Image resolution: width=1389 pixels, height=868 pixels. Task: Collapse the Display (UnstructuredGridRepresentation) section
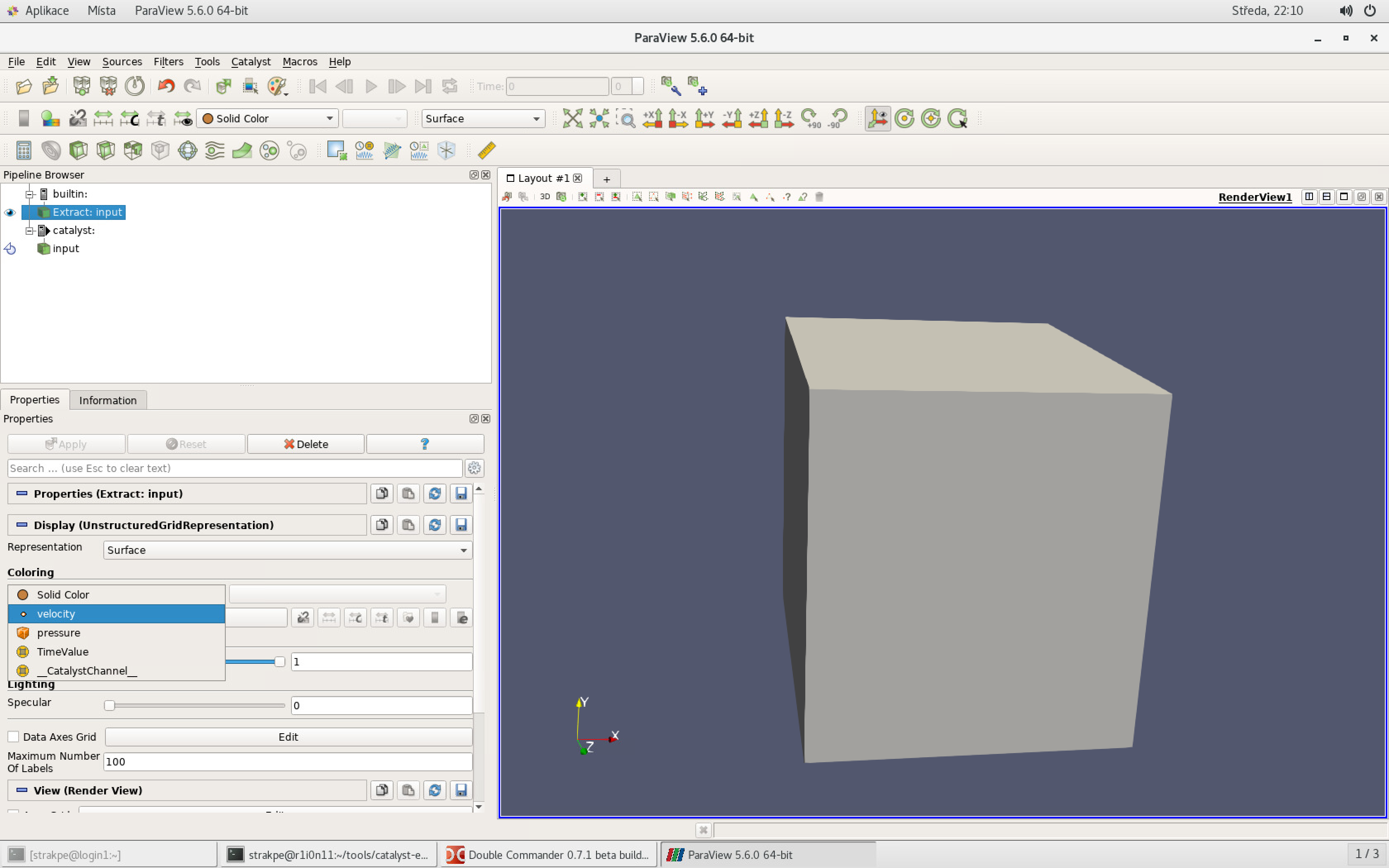tap(22, 525)
